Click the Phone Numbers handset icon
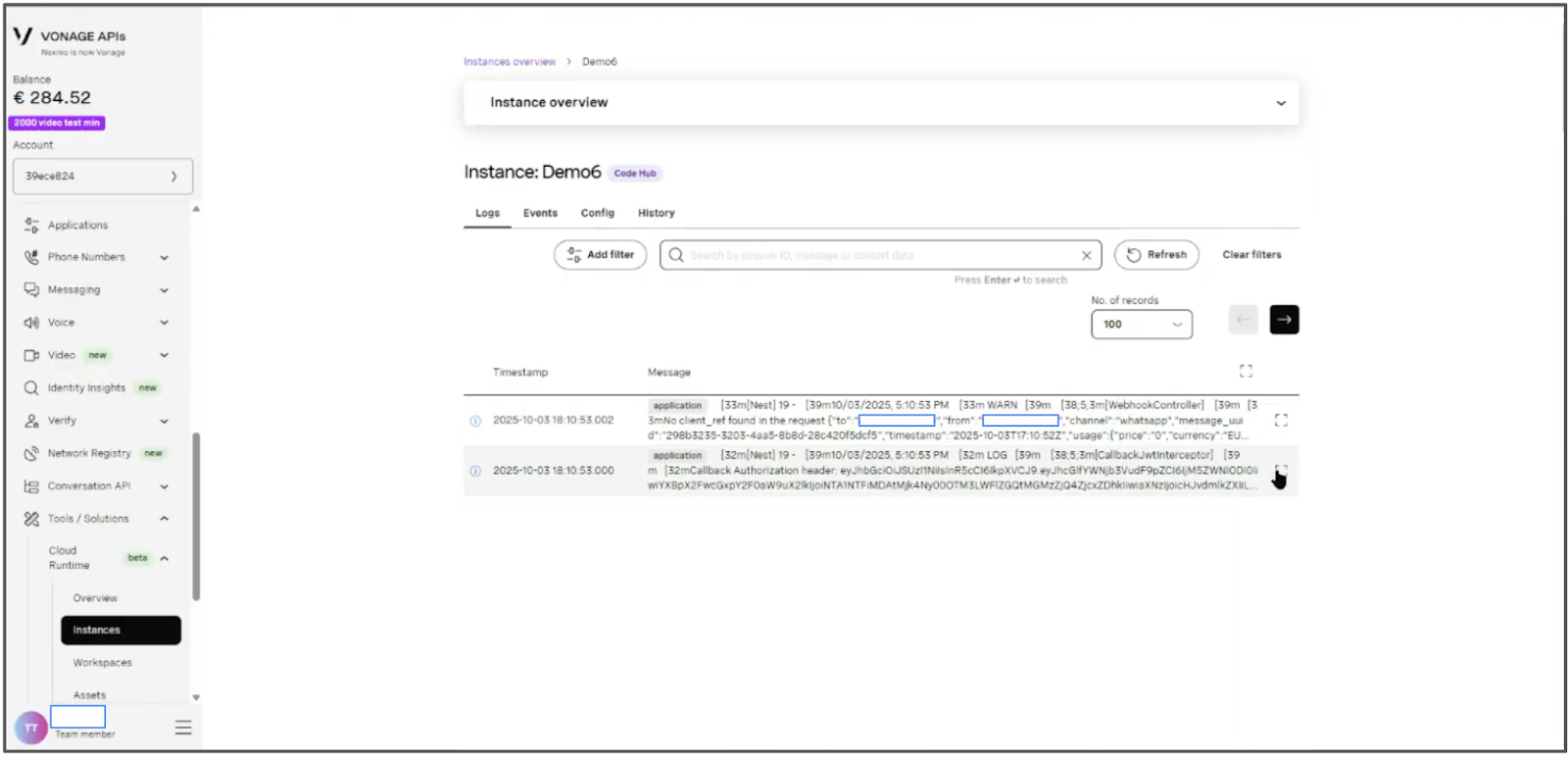This screenshot has height=760, width=1568. 31,257
